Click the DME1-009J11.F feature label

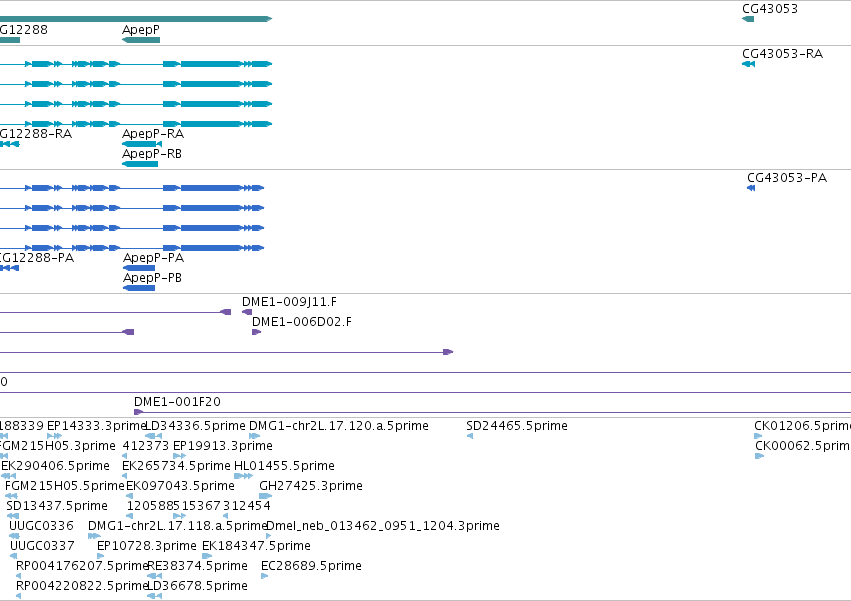coord(289,302)
